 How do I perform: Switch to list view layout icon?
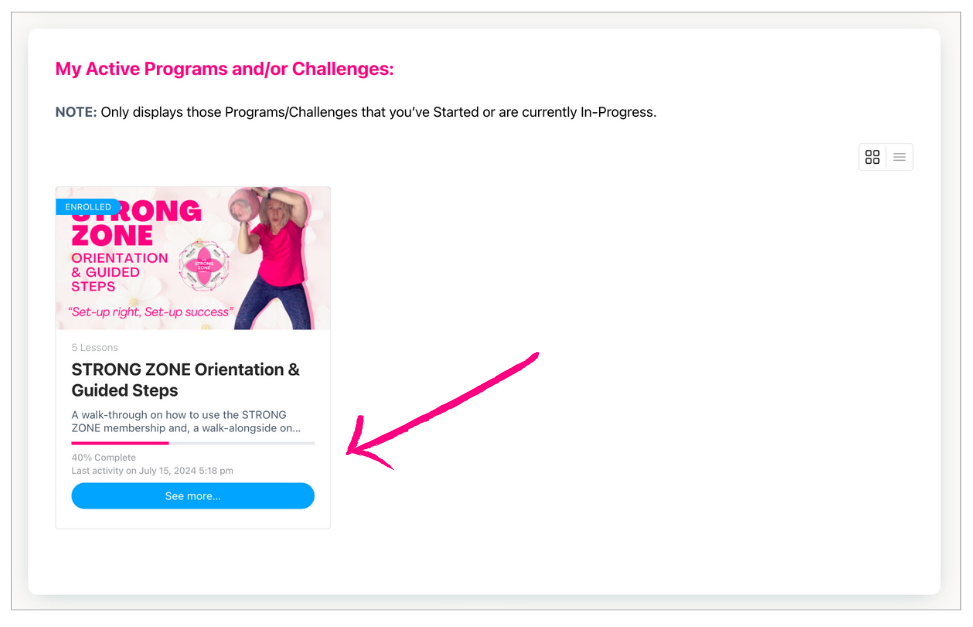899,157
